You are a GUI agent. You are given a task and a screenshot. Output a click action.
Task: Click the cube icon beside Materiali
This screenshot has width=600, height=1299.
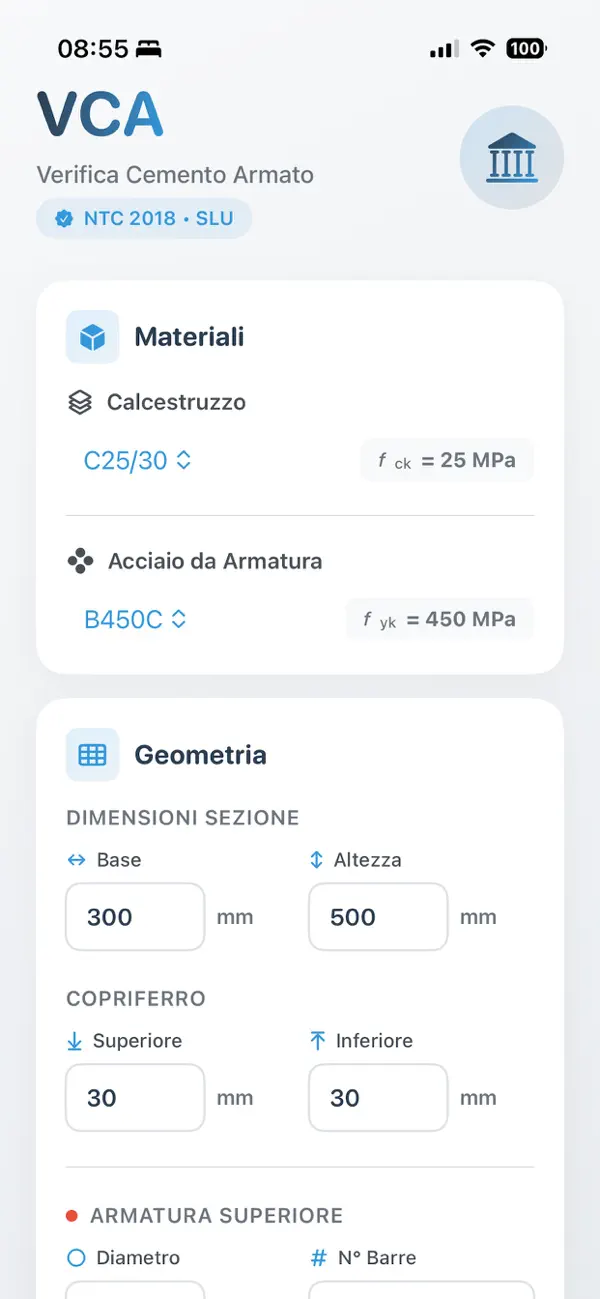click(92, 337)
